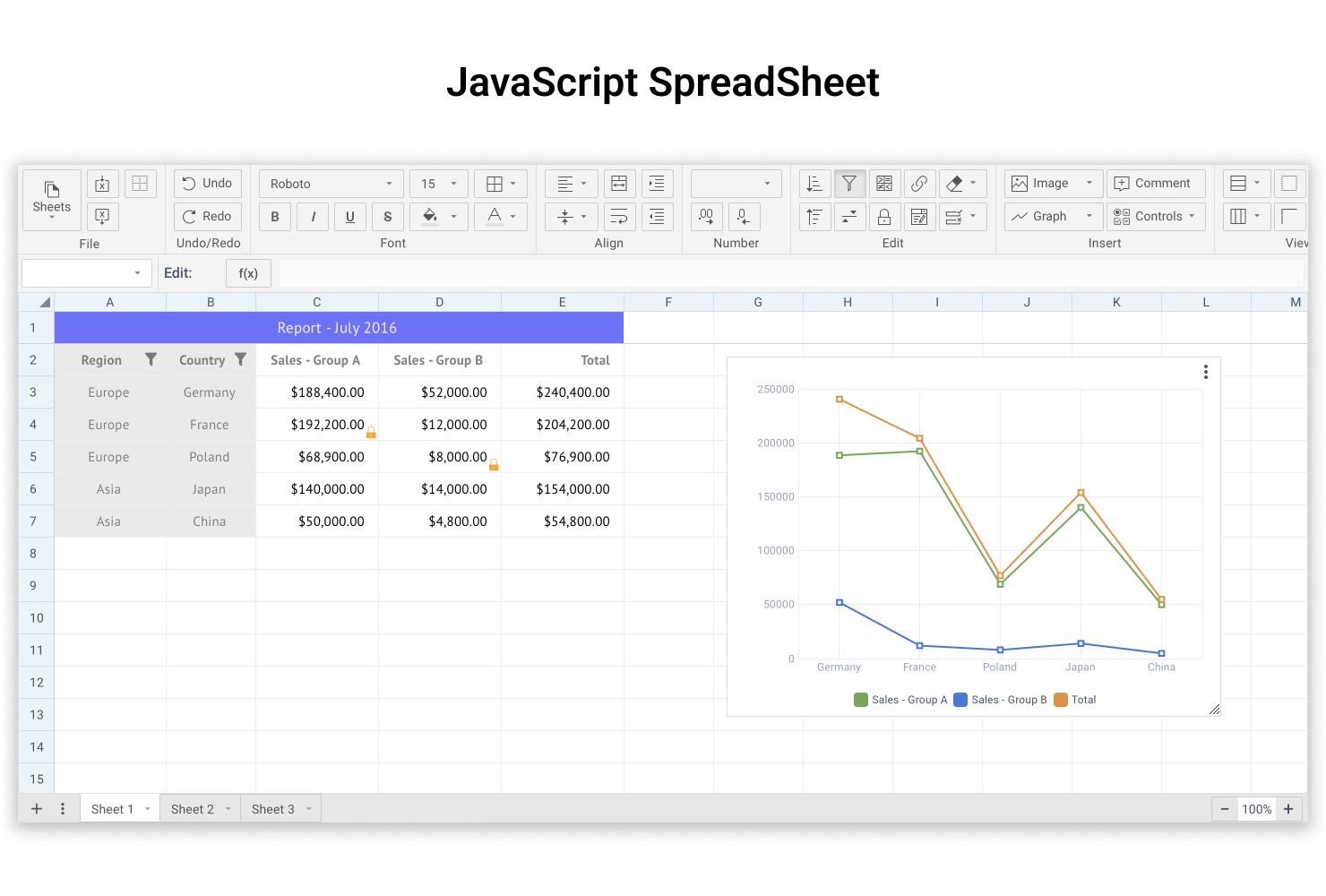Click the lock icon beside $192,200.00
Image resolution: width=1326 pixels, height=896 pixels.
coord(371,432)
